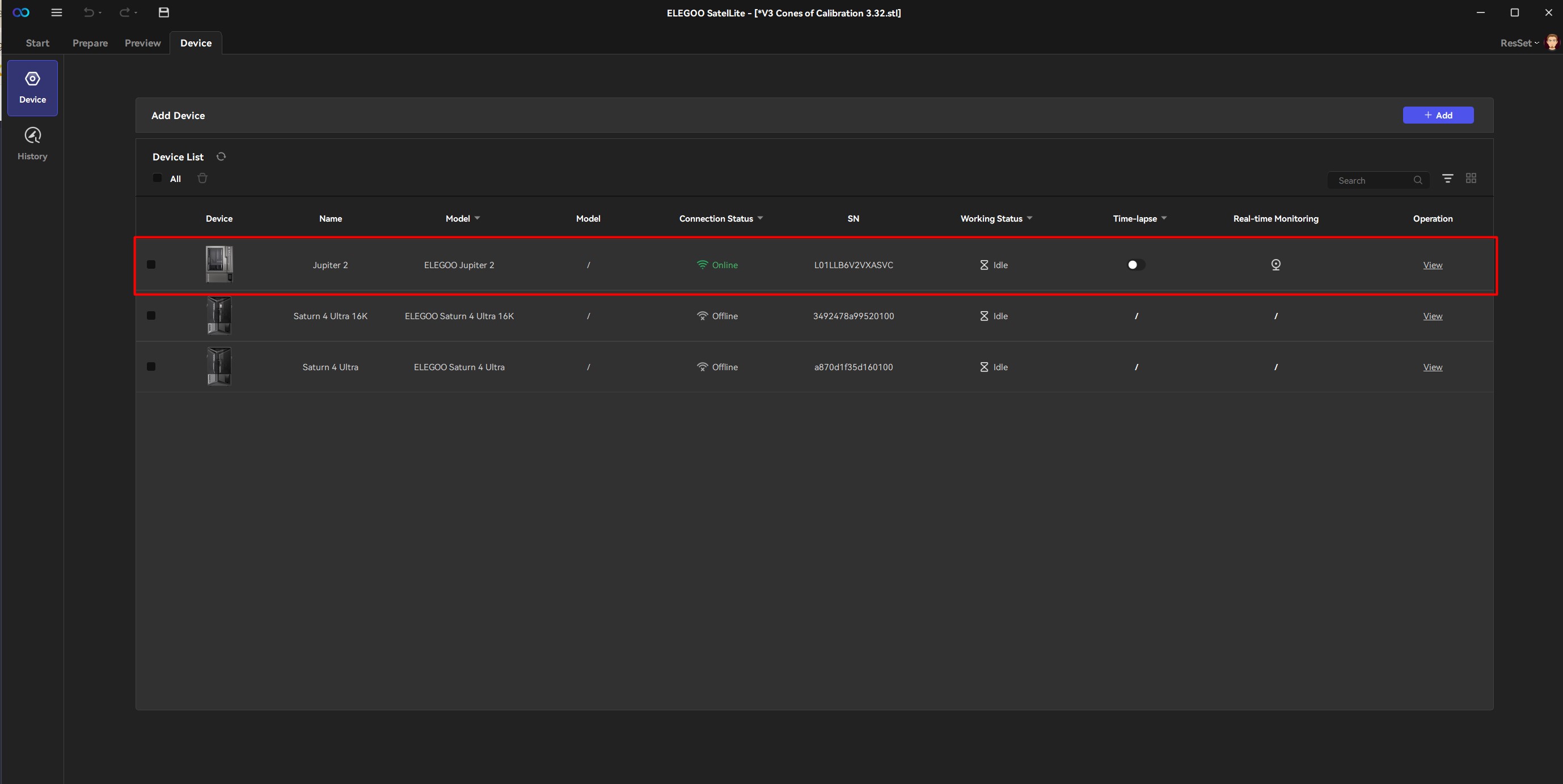1563x784 pixels.
Task: Click hourglass icon in a870d1f35d160100 row
Action: point(984,367)
